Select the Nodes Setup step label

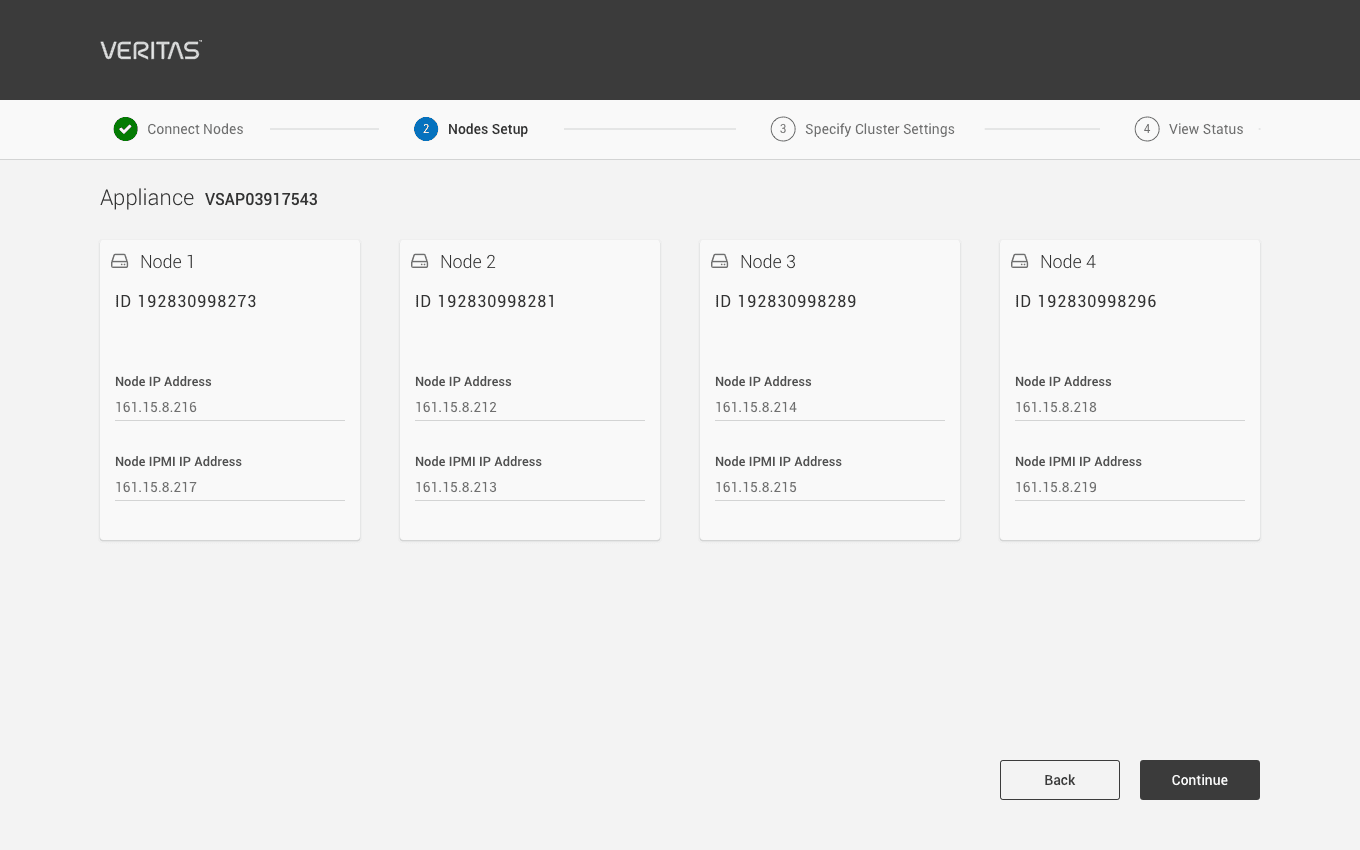point(488,129)
